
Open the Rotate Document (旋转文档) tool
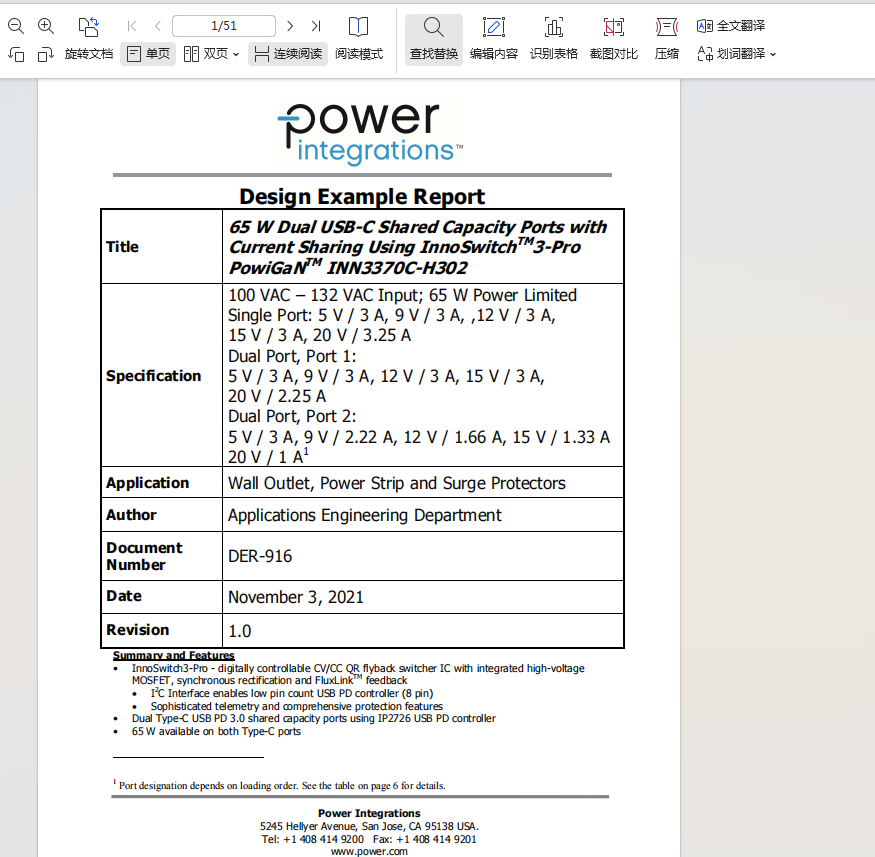(89, 39)
